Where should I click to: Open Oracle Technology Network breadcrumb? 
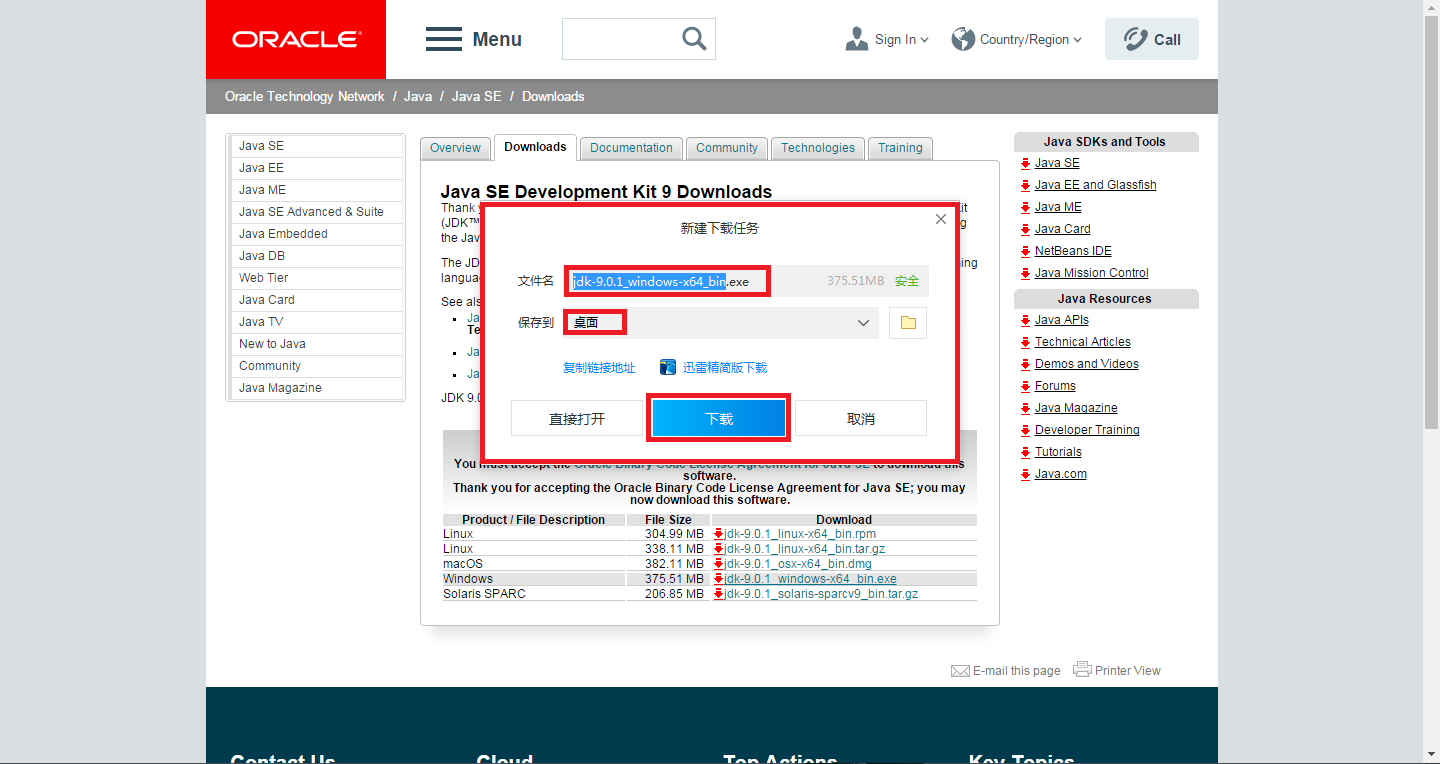coord(305,96)
